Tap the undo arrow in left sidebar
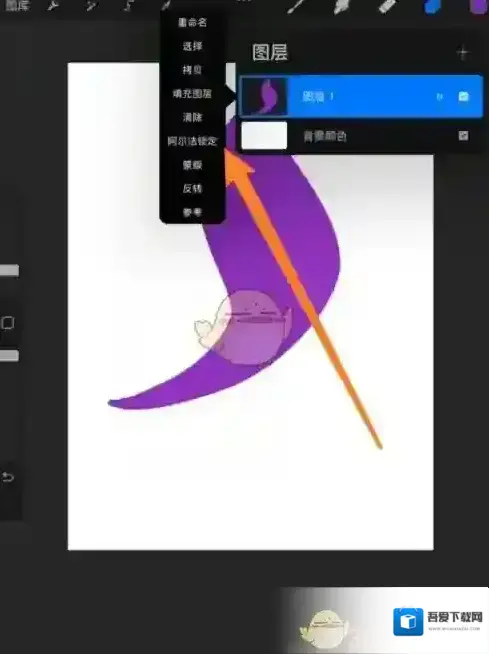The width and height of the screenshot is (489, 654). tap(8, 477)
